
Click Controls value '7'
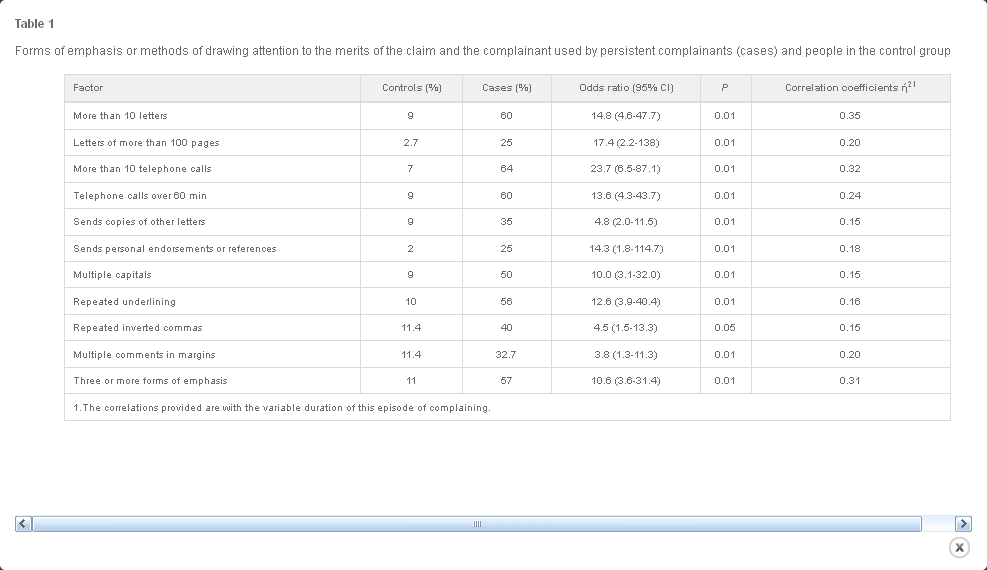[x=410, y=169]
